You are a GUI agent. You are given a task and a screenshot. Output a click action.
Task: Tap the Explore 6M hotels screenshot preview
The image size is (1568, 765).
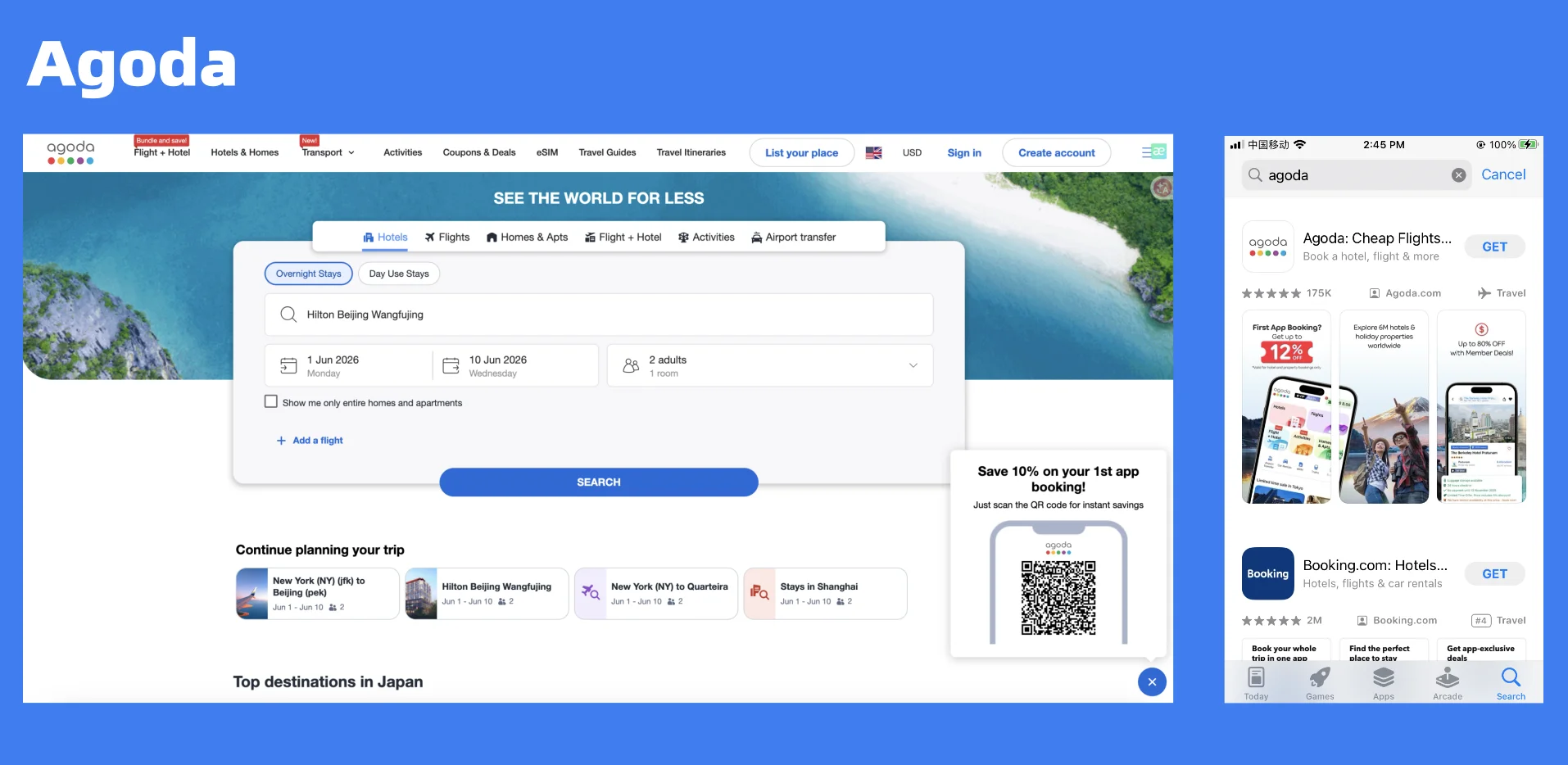click(1384, 407)
